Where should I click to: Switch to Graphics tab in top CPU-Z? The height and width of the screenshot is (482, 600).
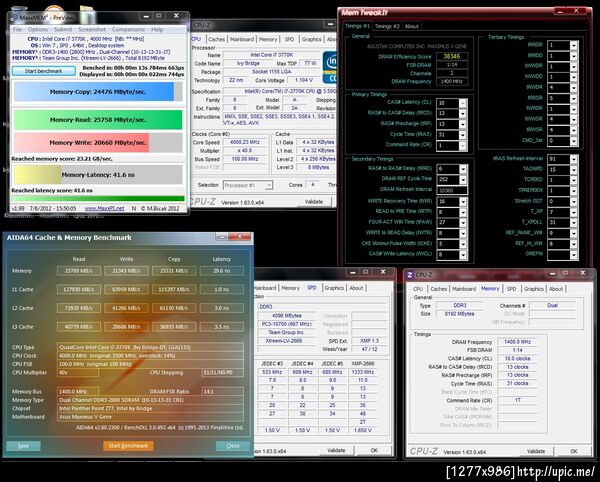coord(311,39)
